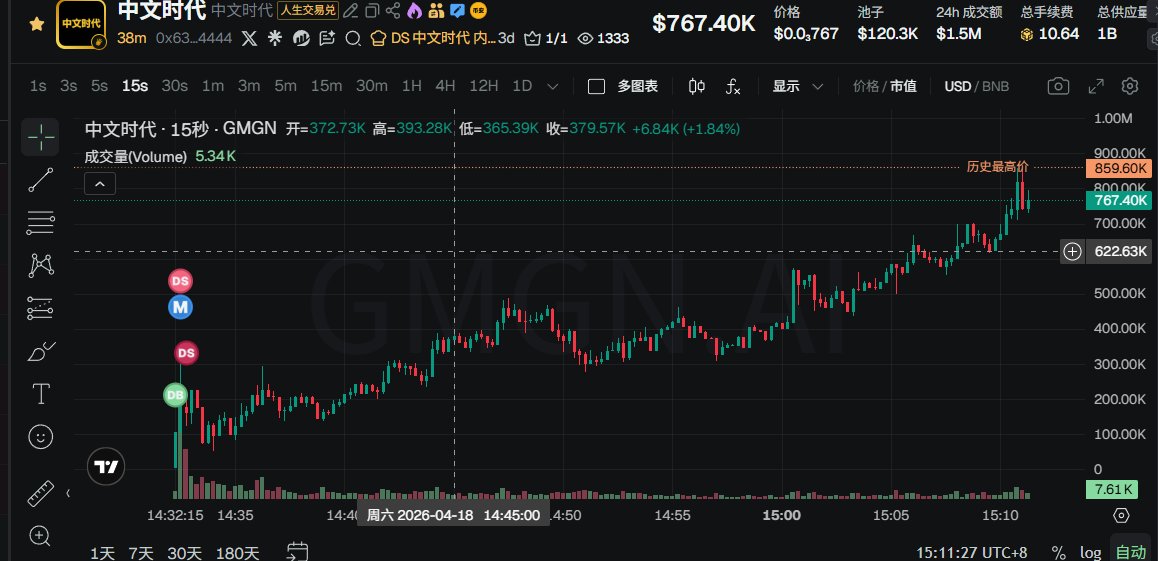This screenshot has height=561, width=1158.
Task: Open the 显示 display dropdown
Action: tap(798, 86)
